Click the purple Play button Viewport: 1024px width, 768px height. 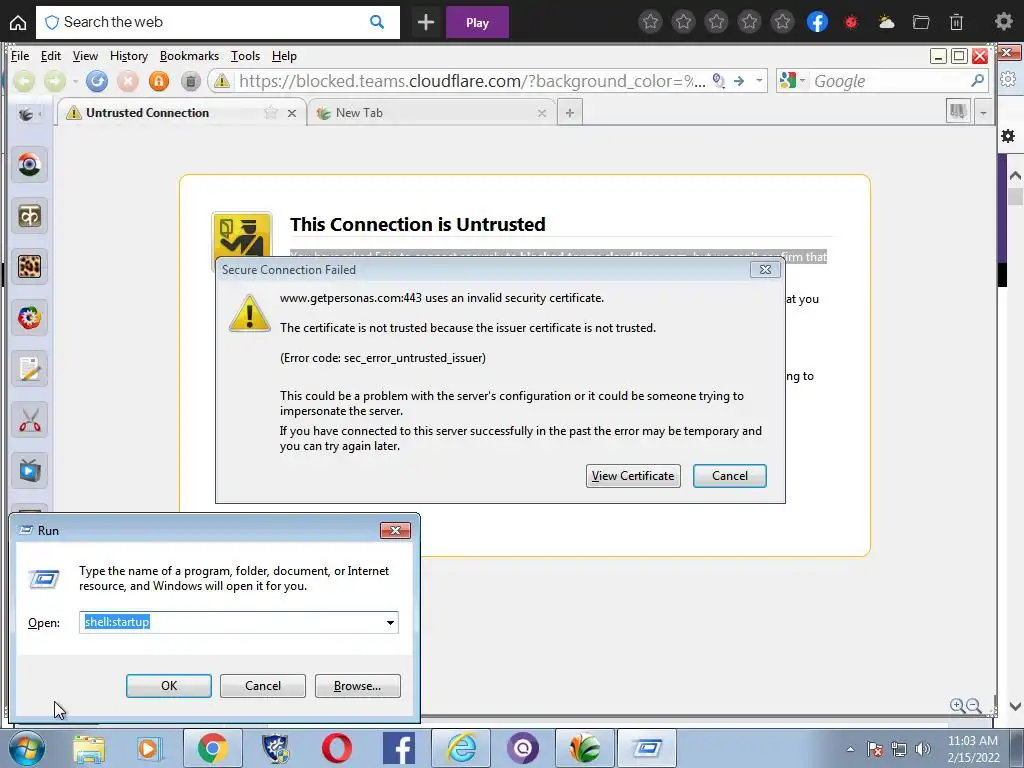(477, 23)
